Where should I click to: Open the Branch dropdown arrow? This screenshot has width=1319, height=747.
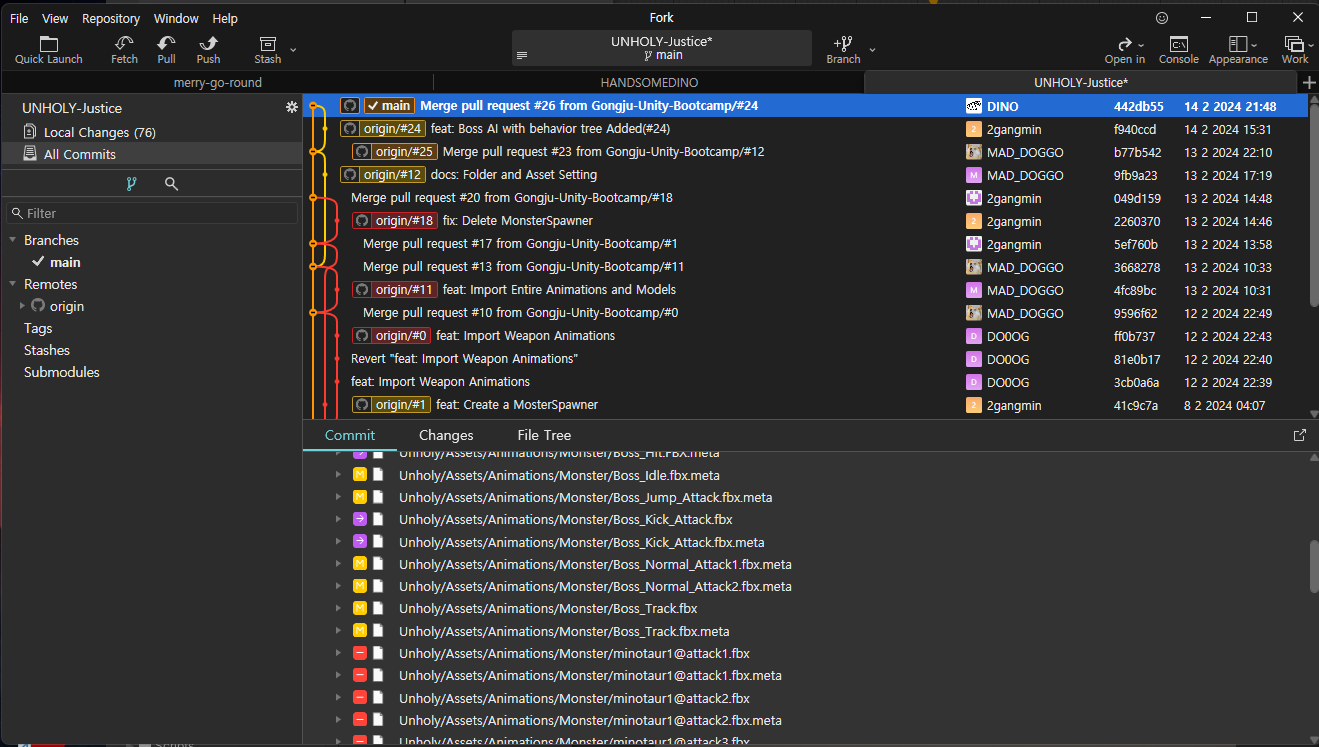(872, 49)
